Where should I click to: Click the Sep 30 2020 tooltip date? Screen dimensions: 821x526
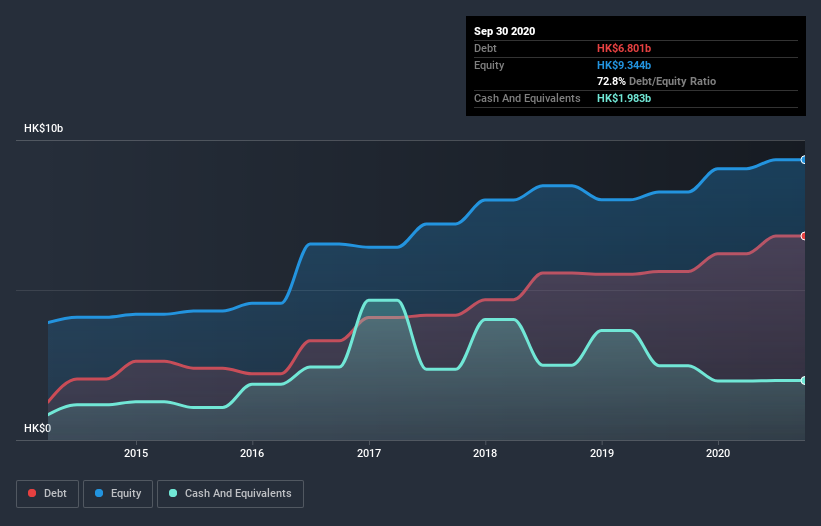click(505, 31)
